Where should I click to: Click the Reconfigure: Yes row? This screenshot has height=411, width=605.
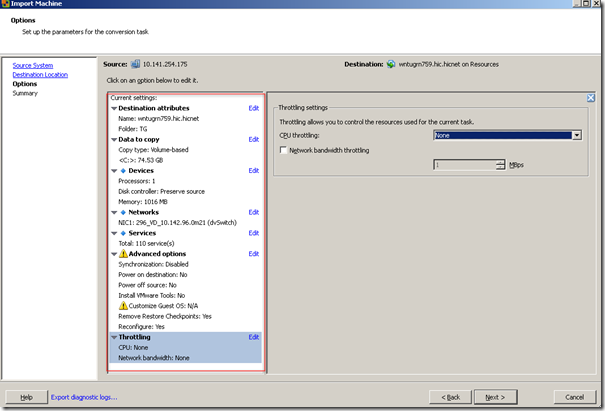tap(141, 327)
